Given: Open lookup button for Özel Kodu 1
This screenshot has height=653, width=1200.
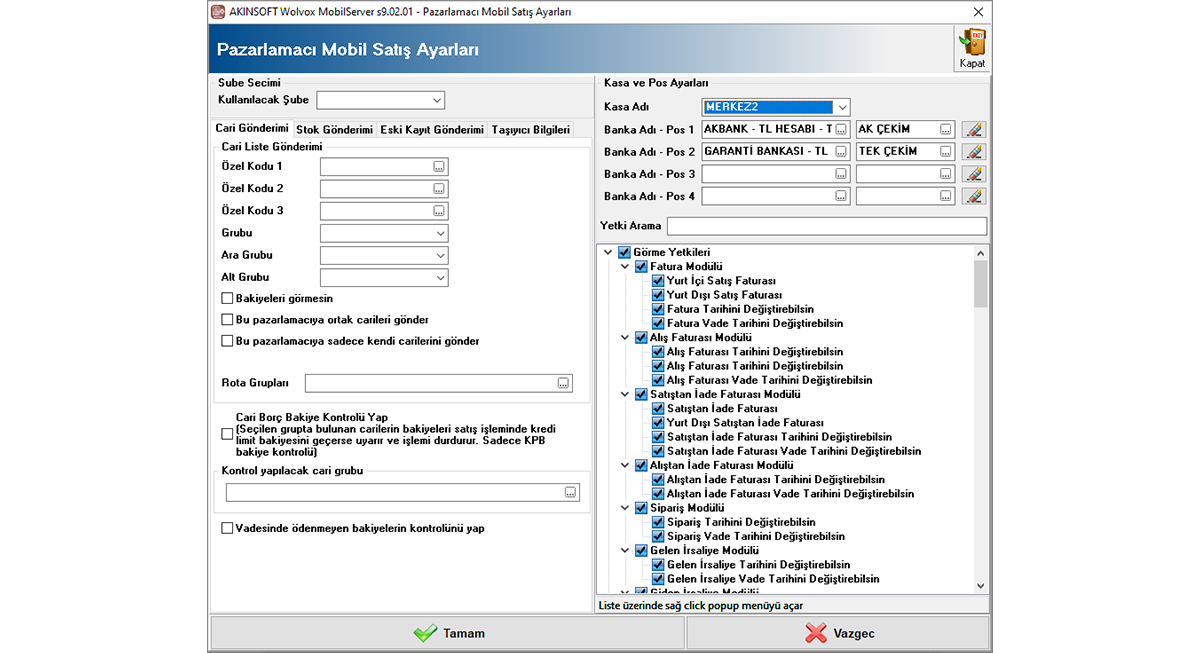Looking at the screenshot, I should tap(438, 166).
